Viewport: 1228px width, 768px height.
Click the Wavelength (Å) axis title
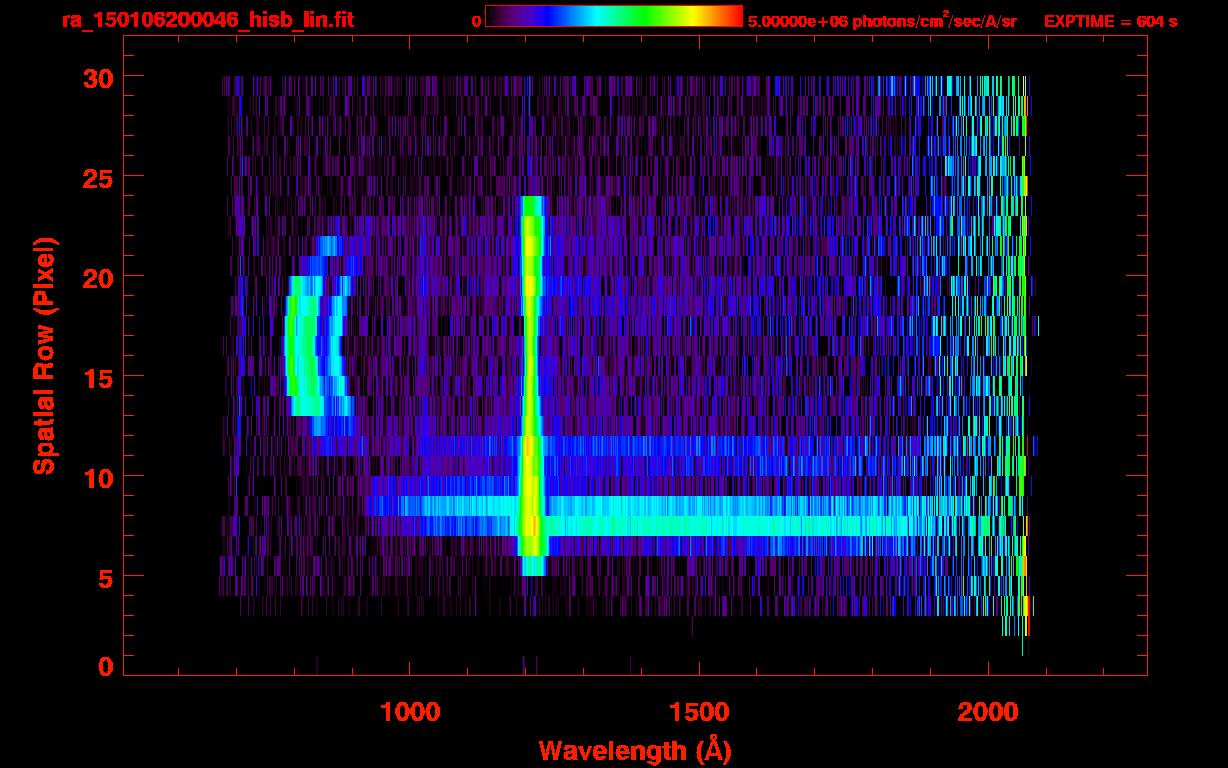(x=637, y=750)
